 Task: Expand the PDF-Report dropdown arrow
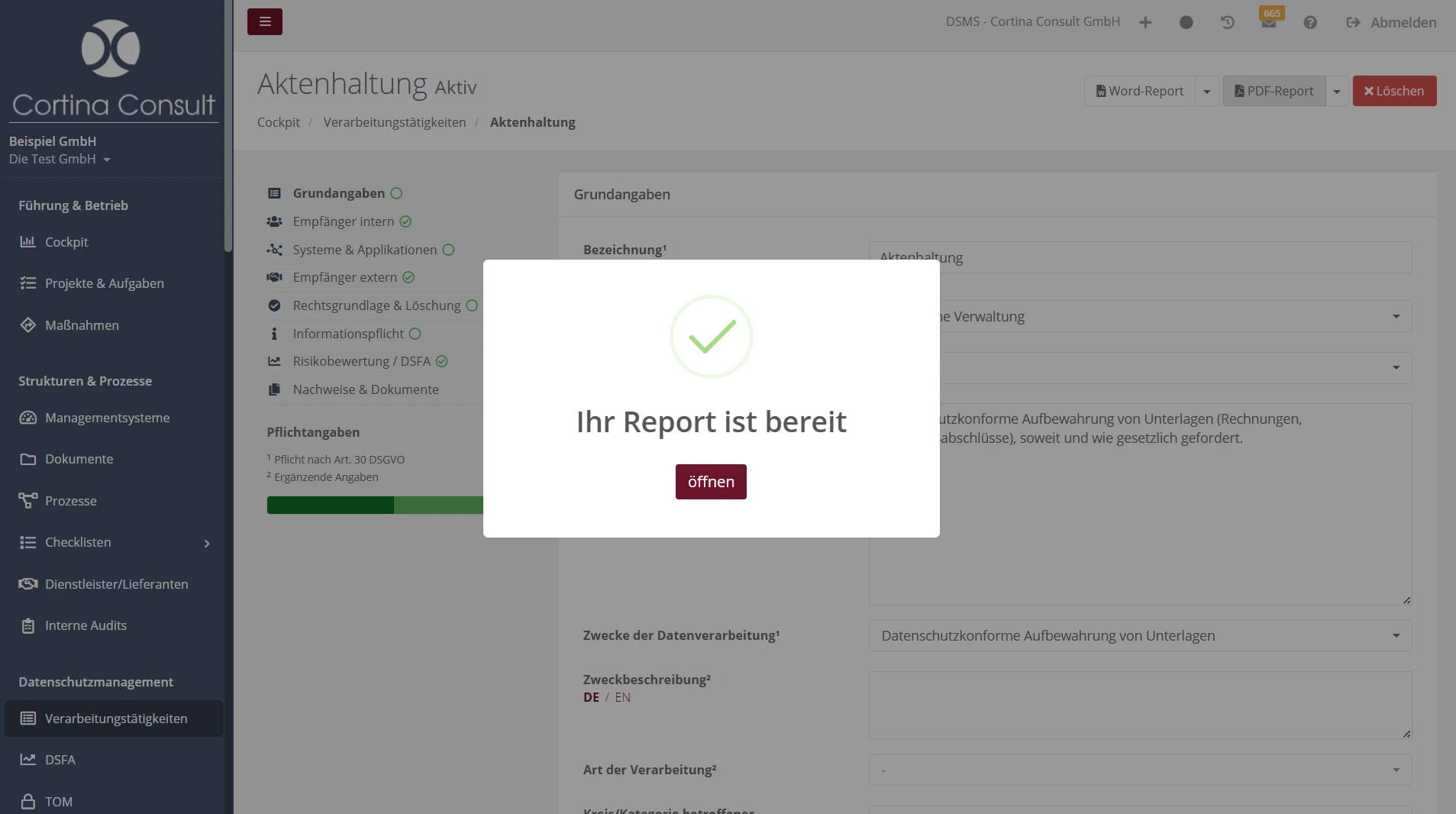pos(1336,92)
